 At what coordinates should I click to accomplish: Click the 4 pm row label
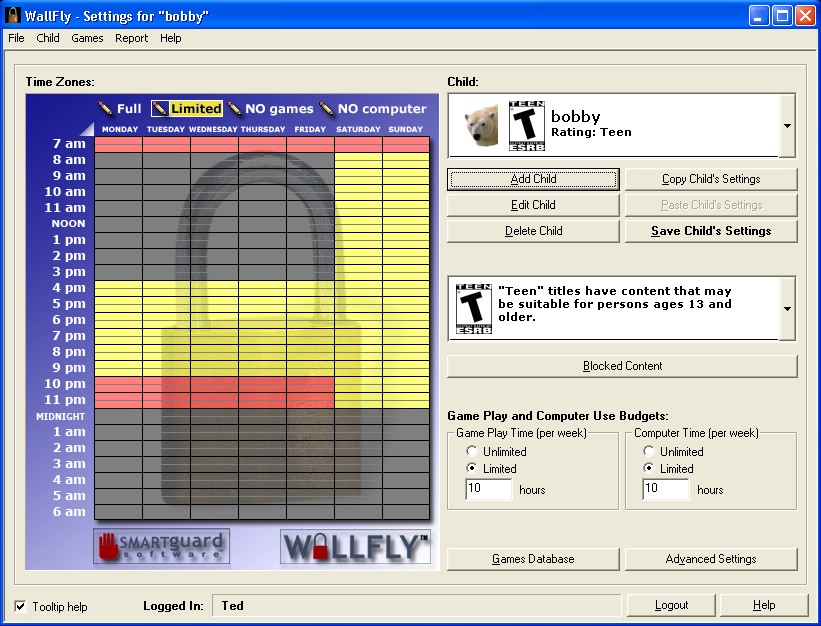click(x=69, y=288)
